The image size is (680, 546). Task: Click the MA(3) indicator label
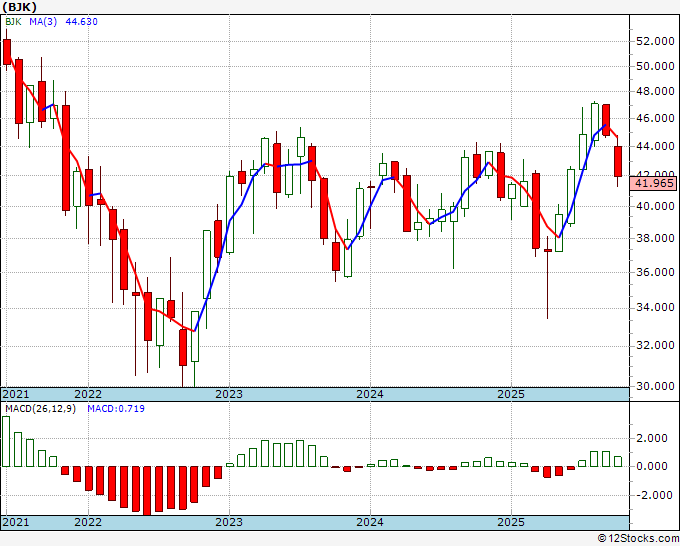[x=43, y=22]
